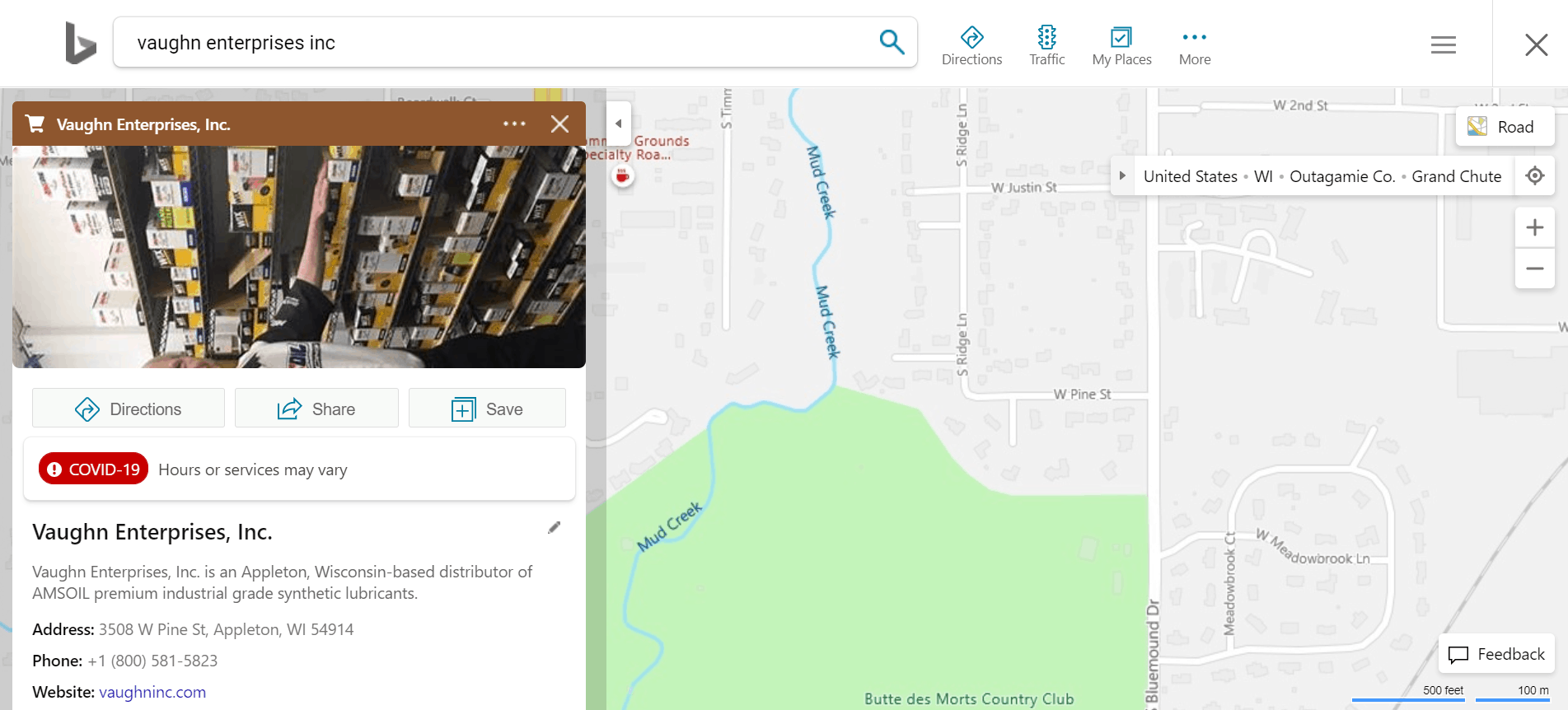
Task: Close the maps view with X
Action: (x=1536, y=44)
